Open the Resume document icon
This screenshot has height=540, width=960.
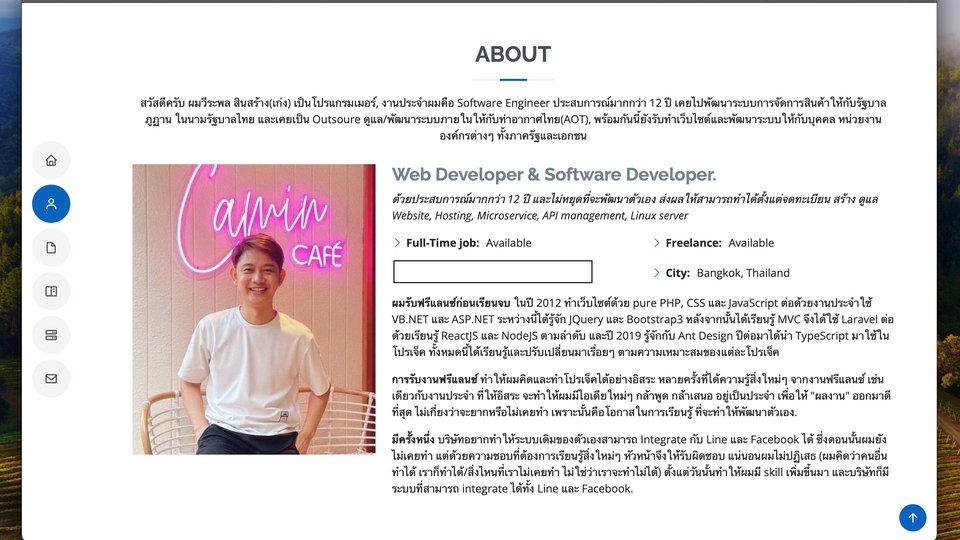click(x=51, y=247)
